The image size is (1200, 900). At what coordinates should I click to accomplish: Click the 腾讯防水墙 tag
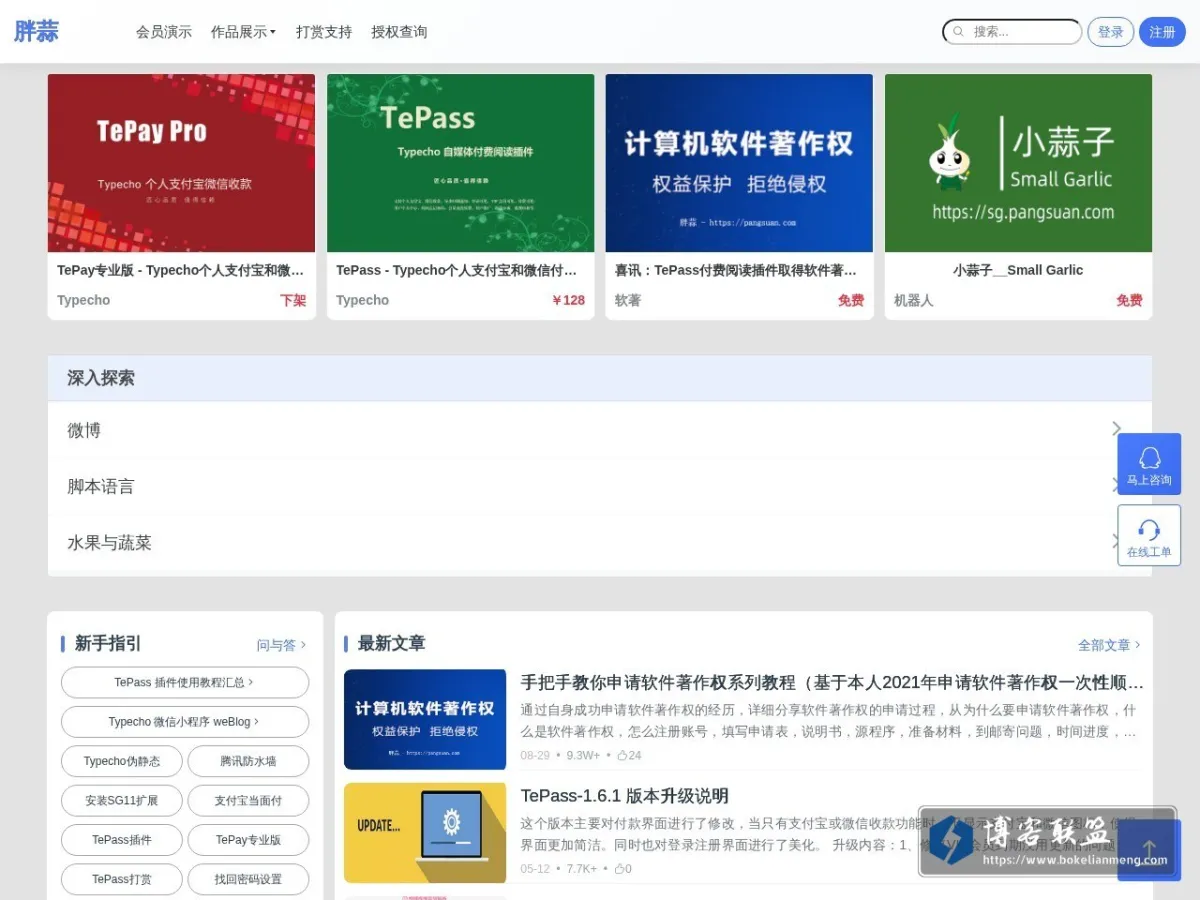coord(248,761)
